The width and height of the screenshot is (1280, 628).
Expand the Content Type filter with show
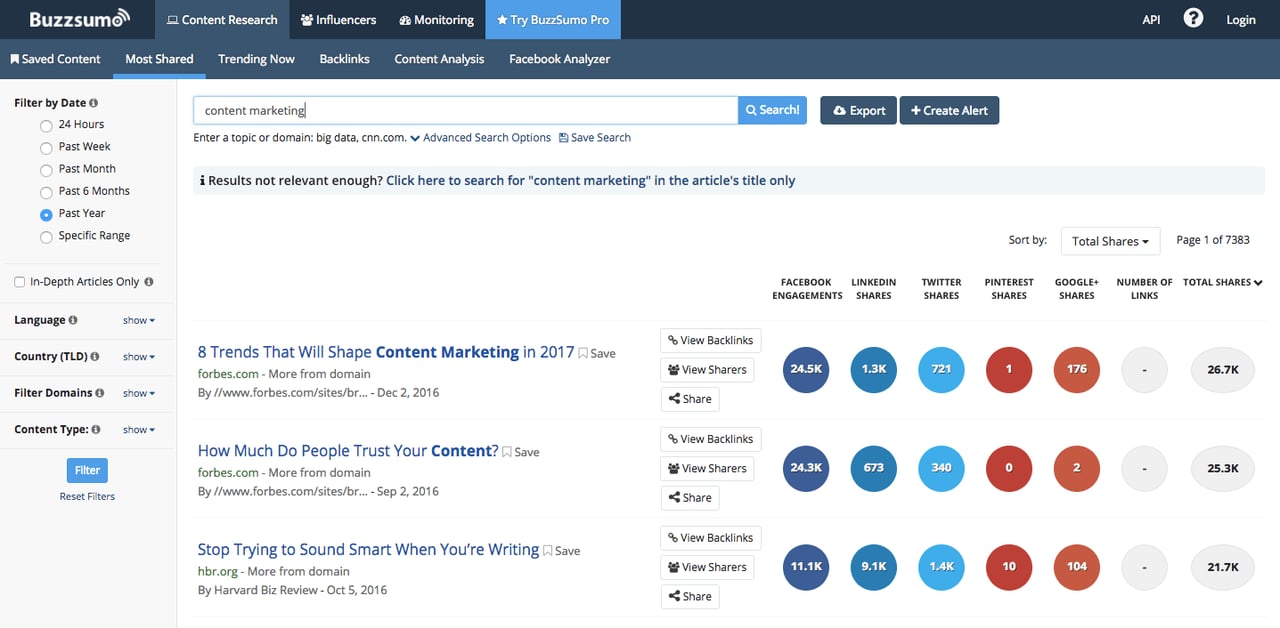pos(139,430)
